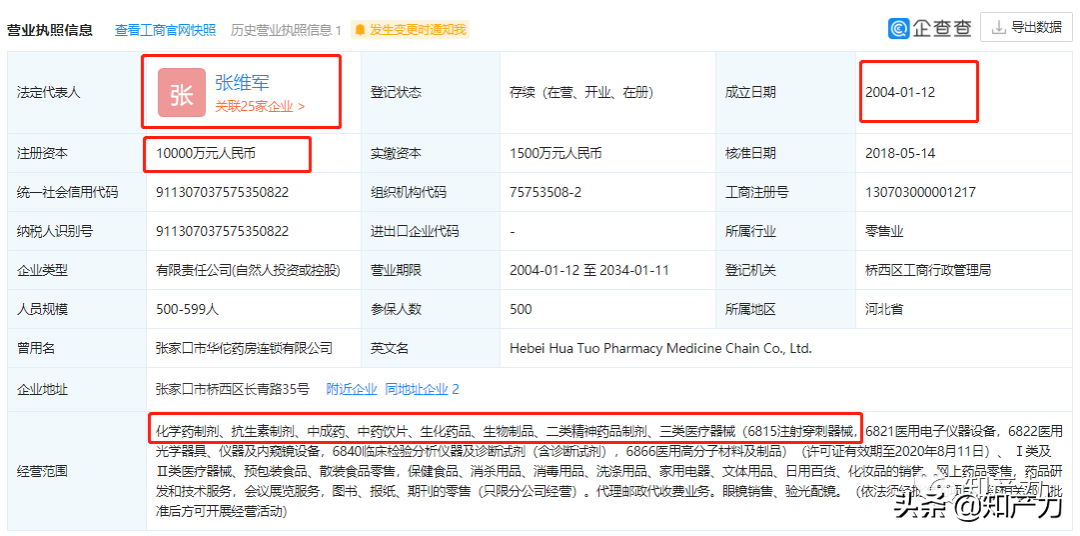Image resolution: width=1080 pixels, height=536 pixels.
Task: Select the 曾用名 label cell
Action: (x=76, y=349)
